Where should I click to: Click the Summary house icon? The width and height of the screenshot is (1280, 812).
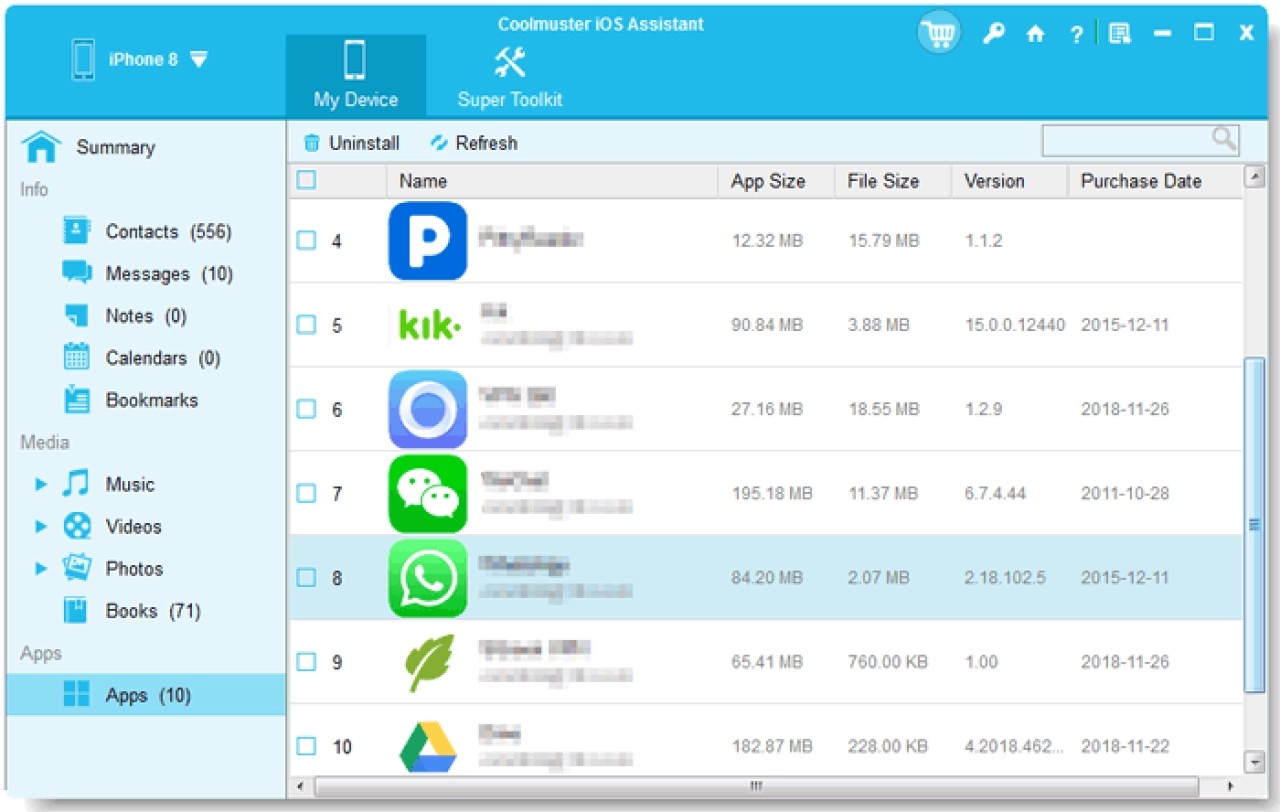(x=41, y=147)
